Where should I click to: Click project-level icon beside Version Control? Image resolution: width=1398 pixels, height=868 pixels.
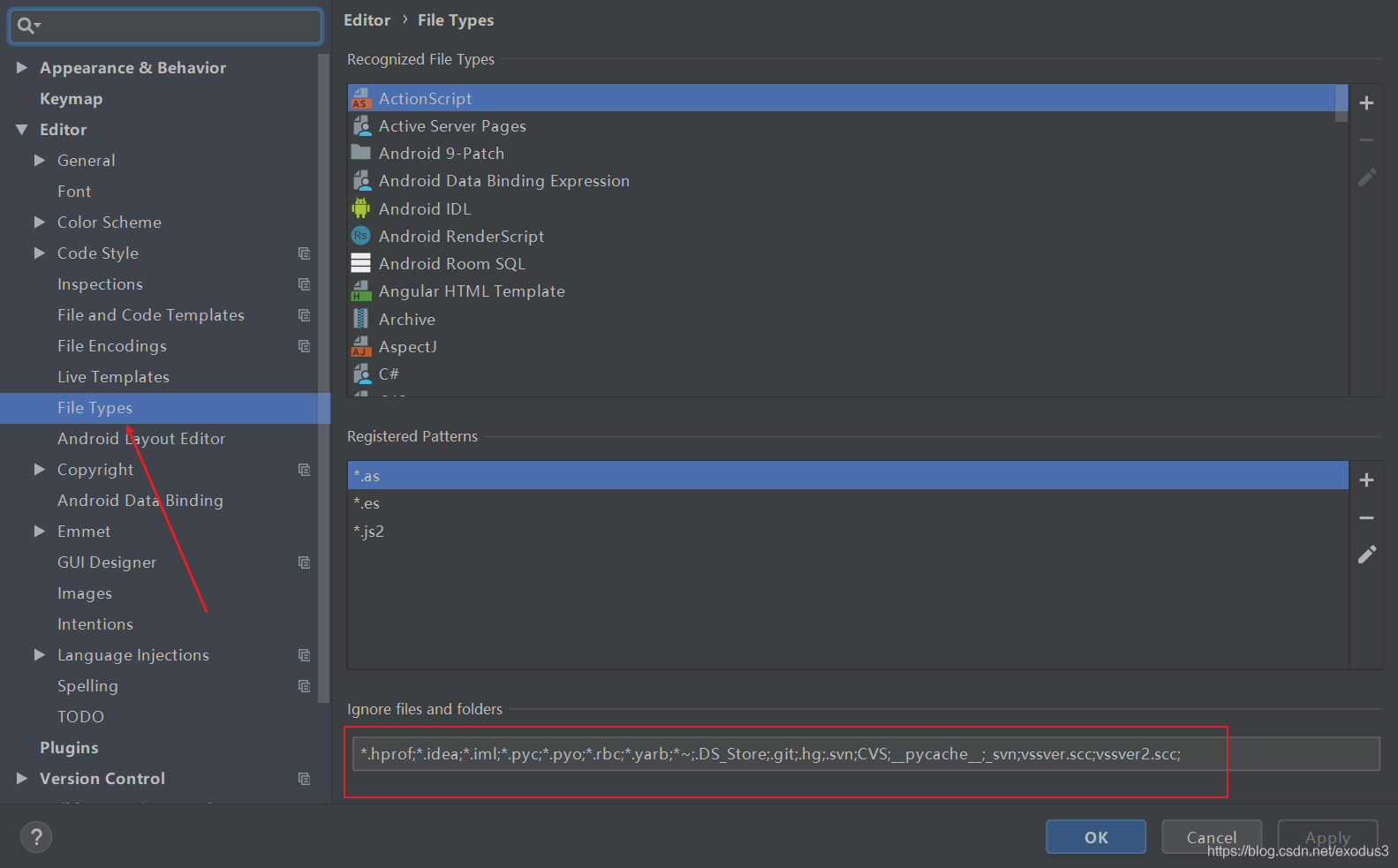pos(304,779)
